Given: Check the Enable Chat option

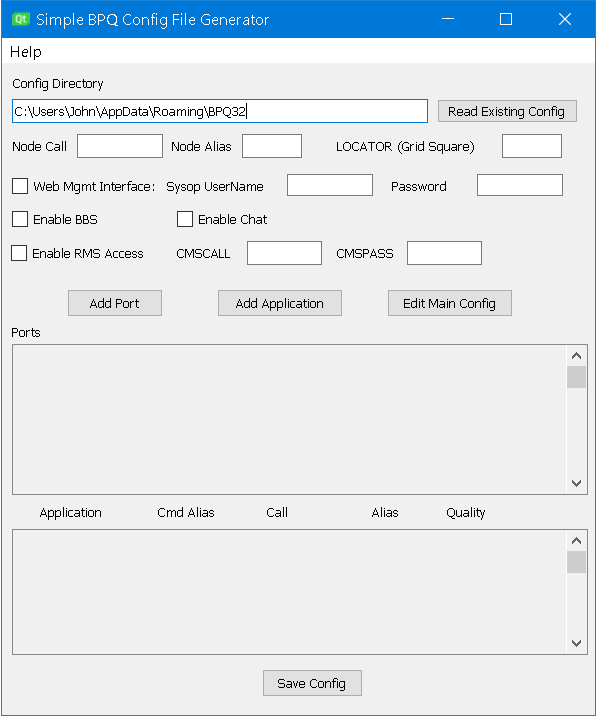Looking at the screenshot, I should tap(185, 219).
